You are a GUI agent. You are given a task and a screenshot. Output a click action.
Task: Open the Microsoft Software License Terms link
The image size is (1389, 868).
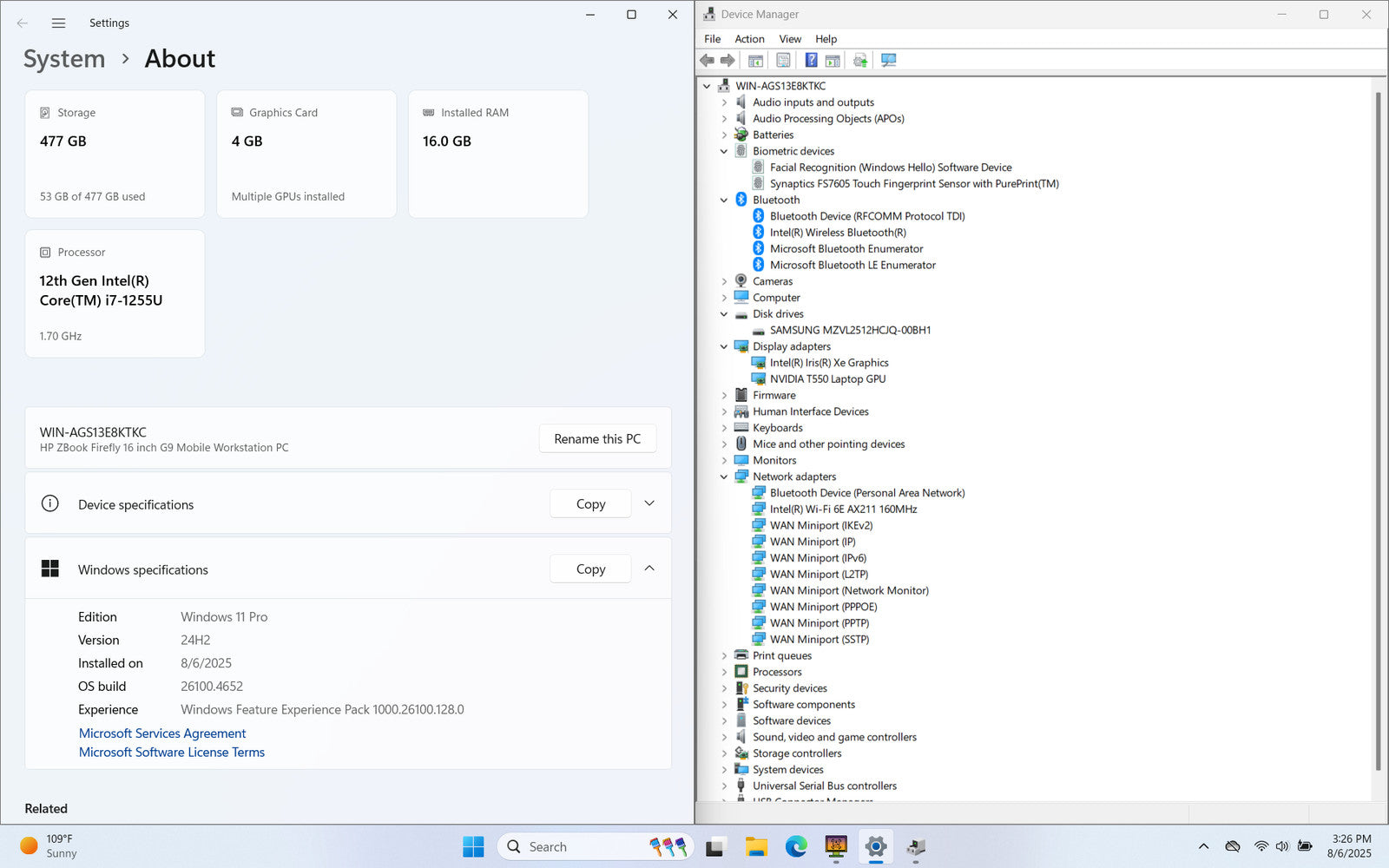[172, 753]
